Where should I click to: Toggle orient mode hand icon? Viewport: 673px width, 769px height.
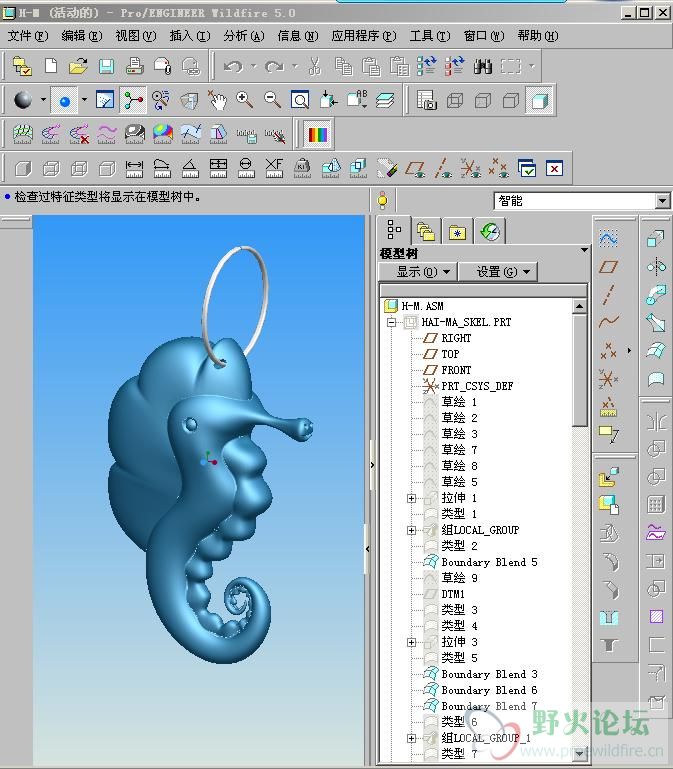coord(216,100)
